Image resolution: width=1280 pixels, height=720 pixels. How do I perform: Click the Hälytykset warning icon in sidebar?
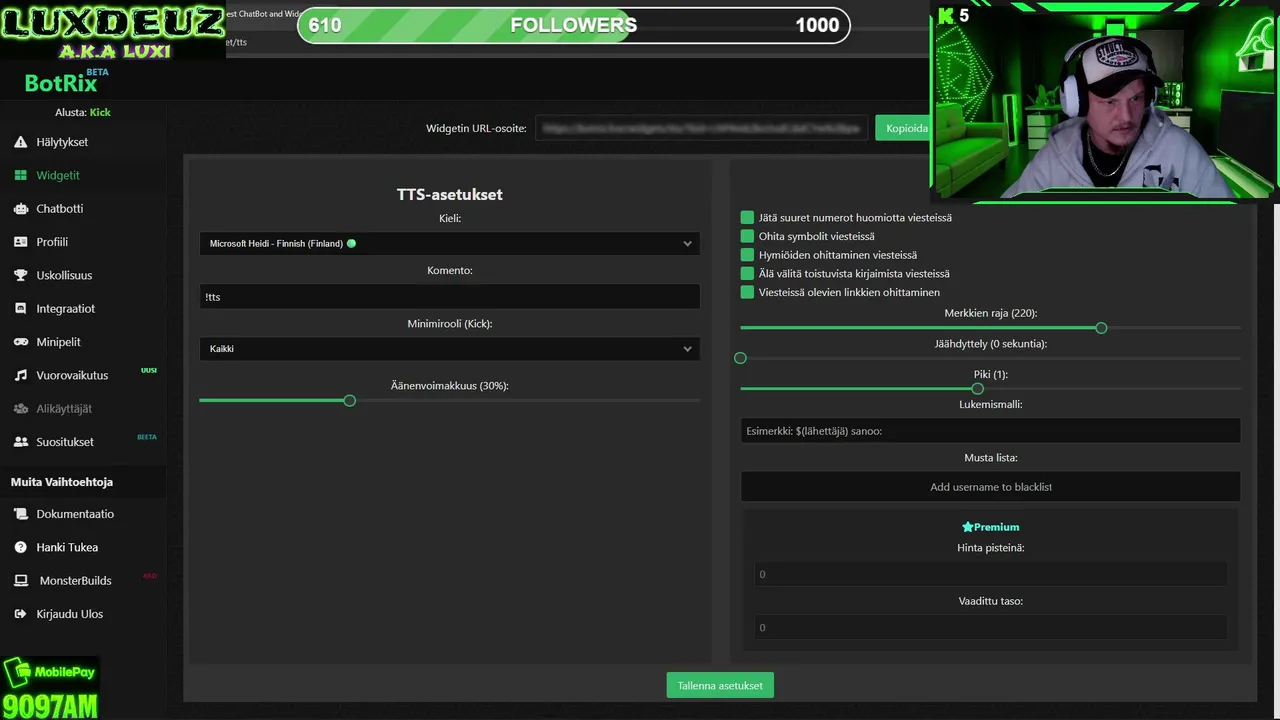click(20, 142)
